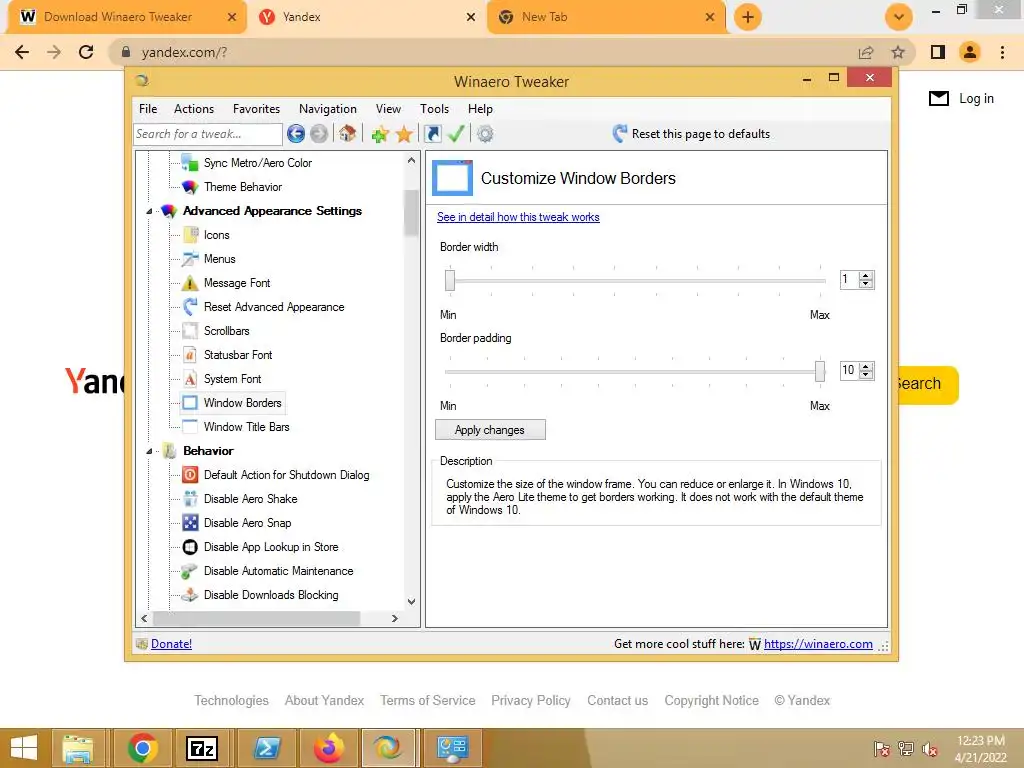Open the Navigation menu
The height and width of the screenshot is (768, 1024).
point(327,109)
